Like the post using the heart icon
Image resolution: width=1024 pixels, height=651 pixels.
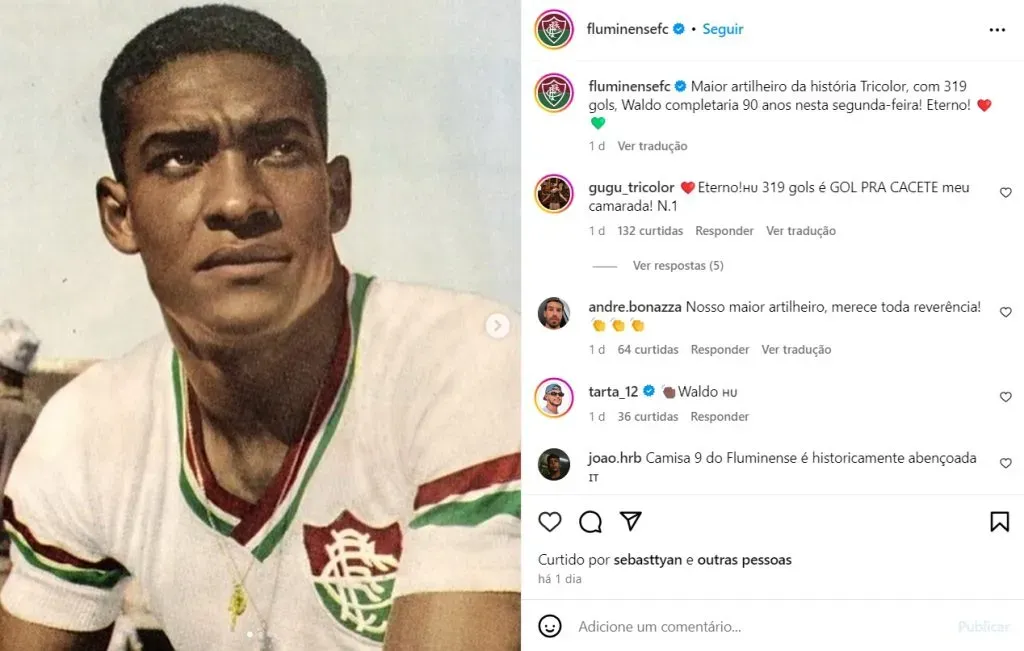549,522
